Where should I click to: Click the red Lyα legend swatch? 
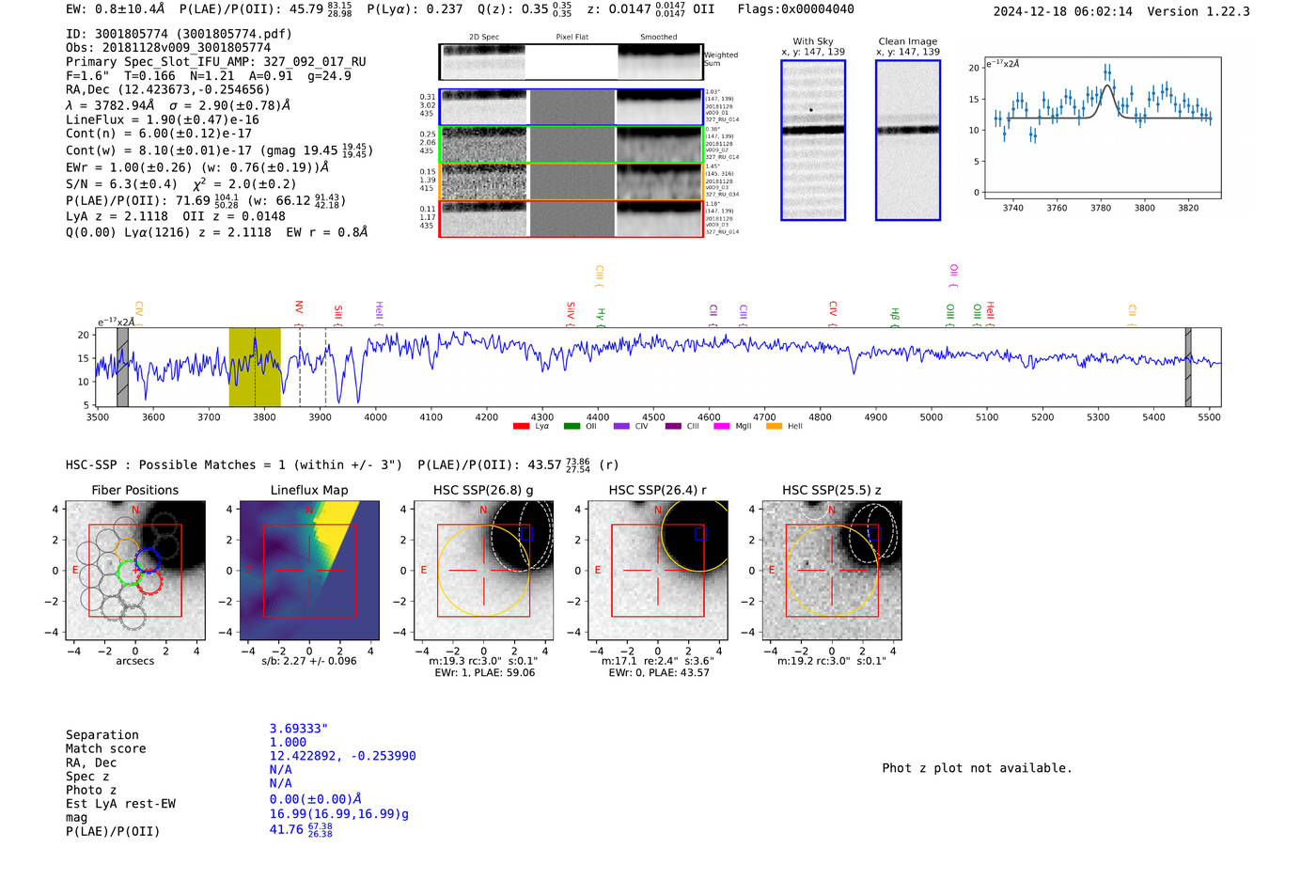[521, 427]
